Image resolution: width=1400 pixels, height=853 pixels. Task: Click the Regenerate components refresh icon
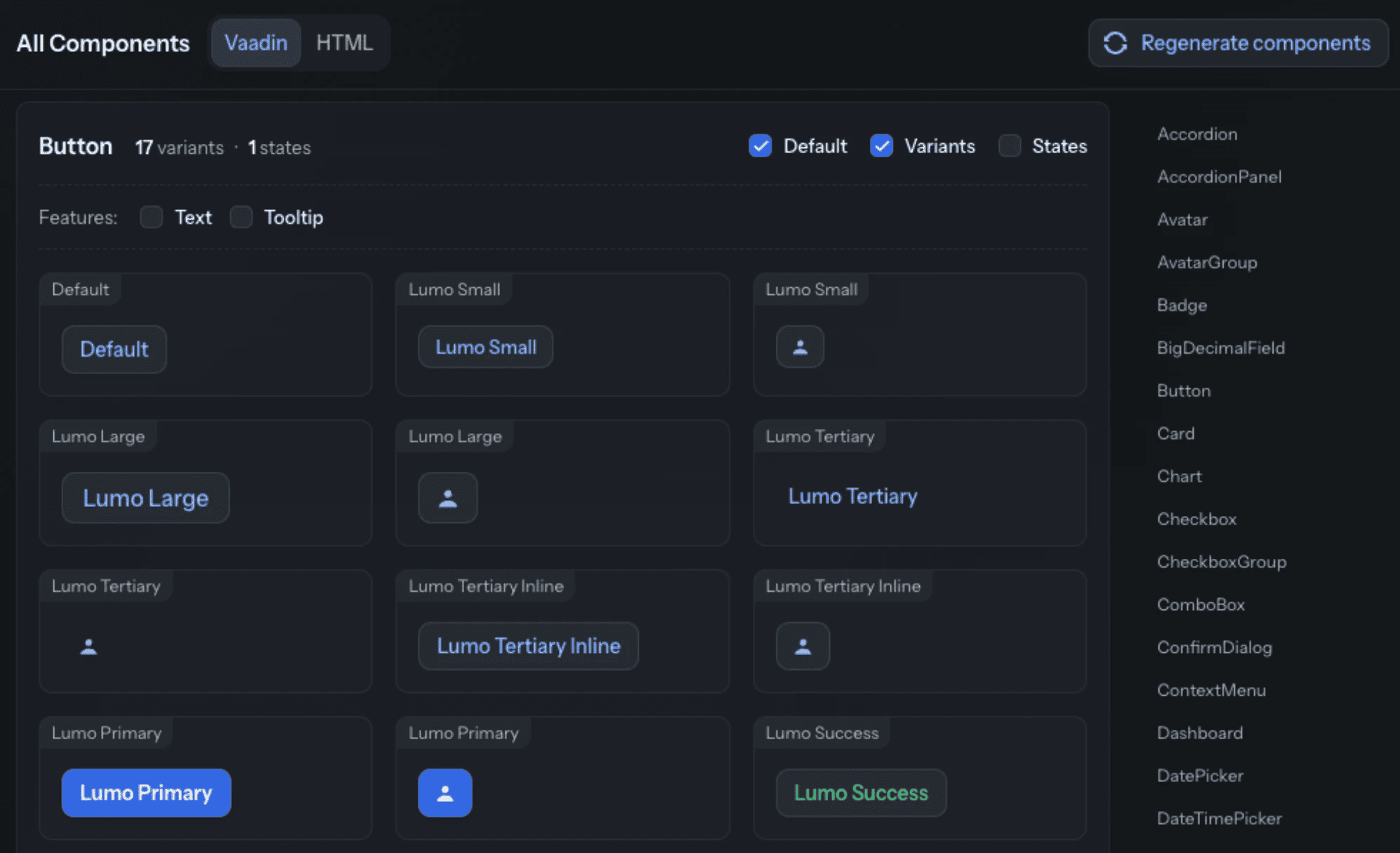click(1115, 43)
